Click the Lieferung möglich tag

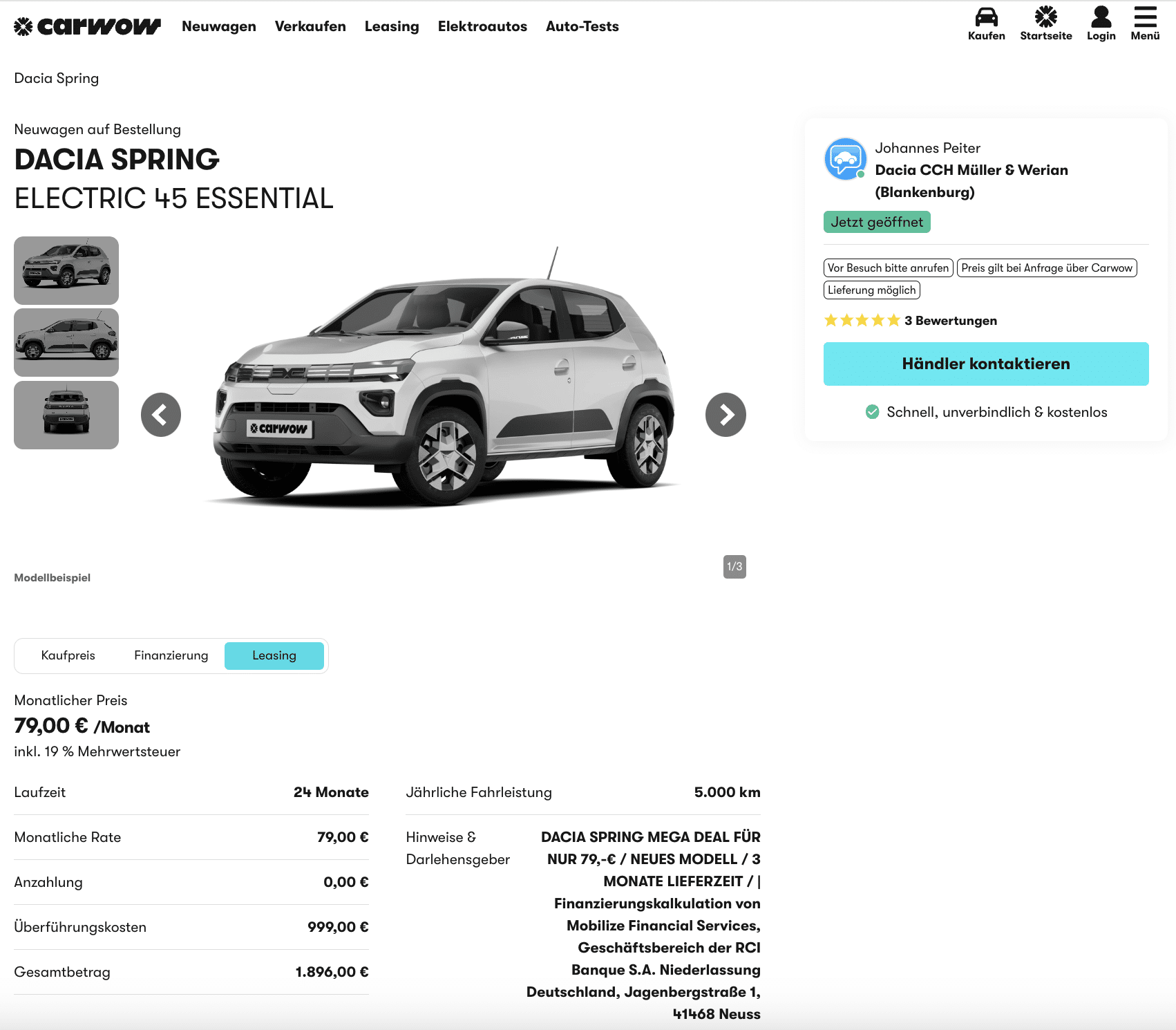pyautogui.click(x=872, y=290)
